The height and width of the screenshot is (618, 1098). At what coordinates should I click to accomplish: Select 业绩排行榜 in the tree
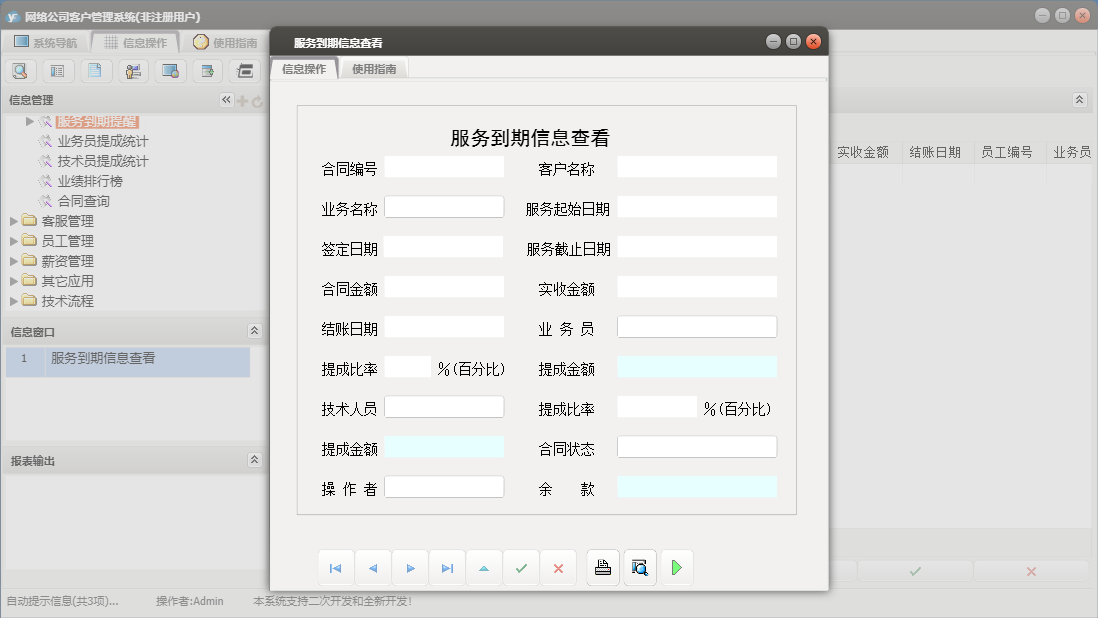tap(90, 181)
